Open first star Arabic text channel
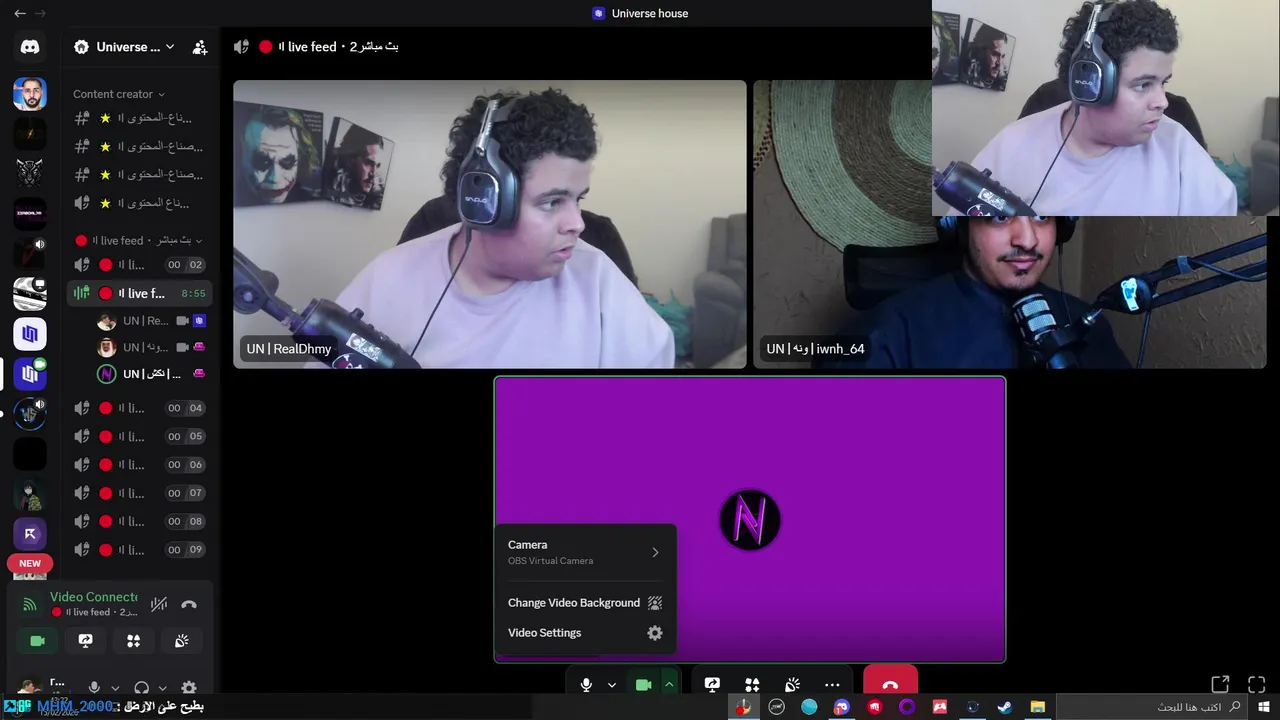This screenshot has height=720, width=1280. [x=139, y=118]
